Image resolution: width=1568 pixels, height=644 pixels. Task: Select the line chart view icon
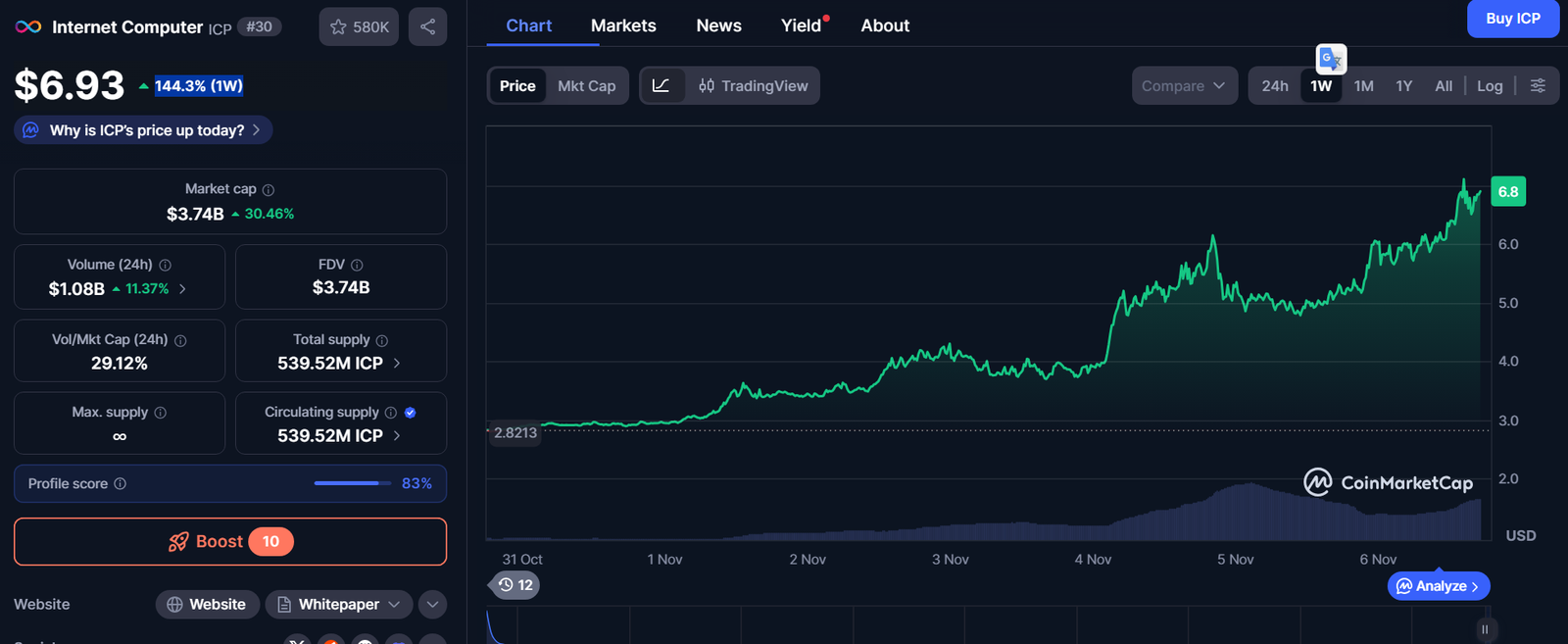[661, 85]
